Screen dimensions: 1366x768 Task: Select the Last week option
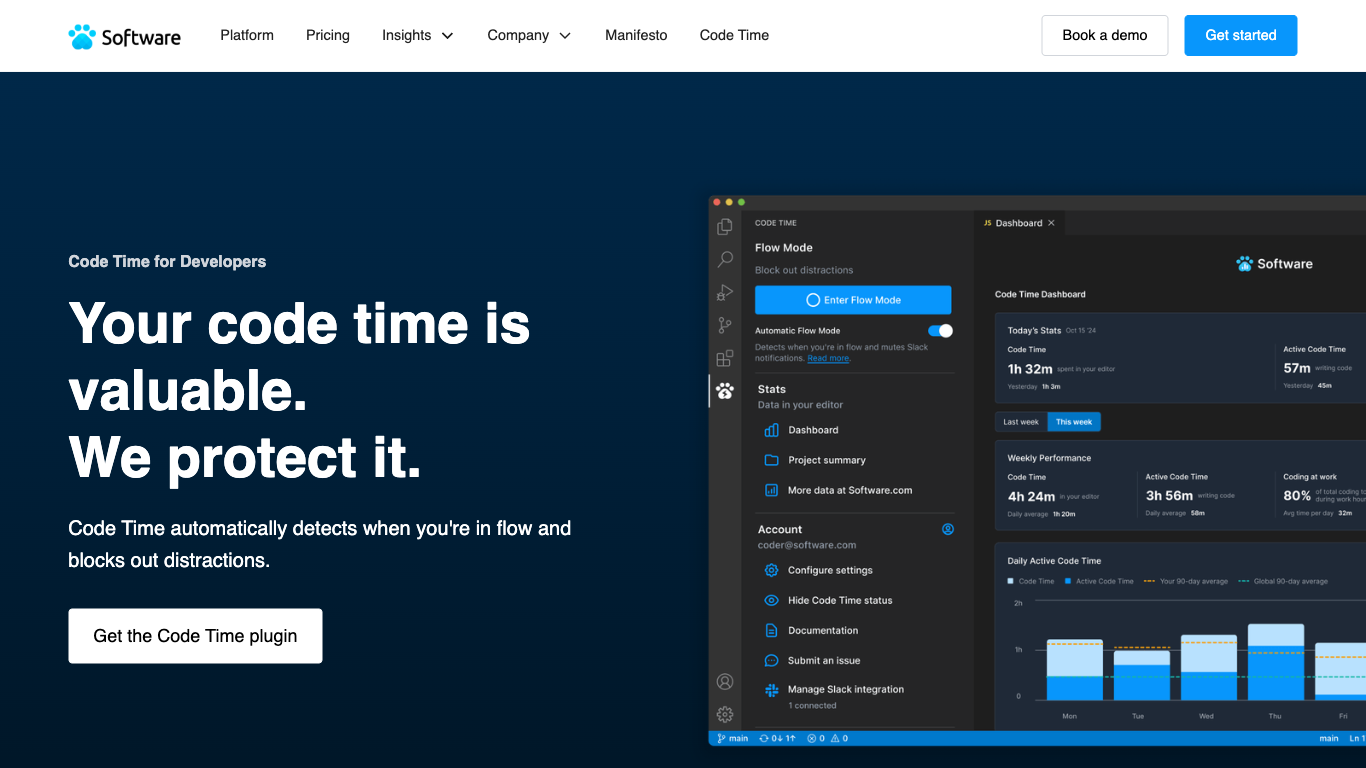pyautogui.click(x=1021, y=422)
